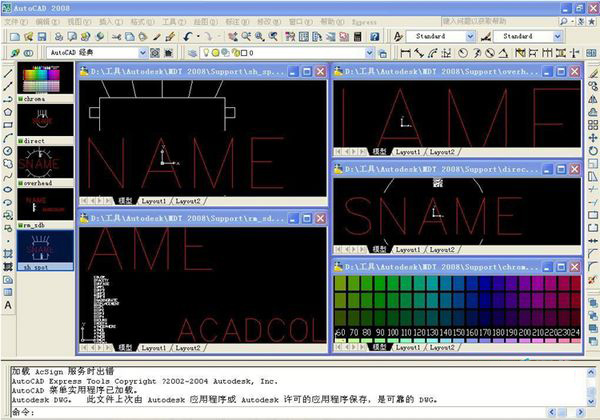This screenshot has width=600, height=420.
Task: Expand the layer list dropdown arrow
Action: [369, 53]
